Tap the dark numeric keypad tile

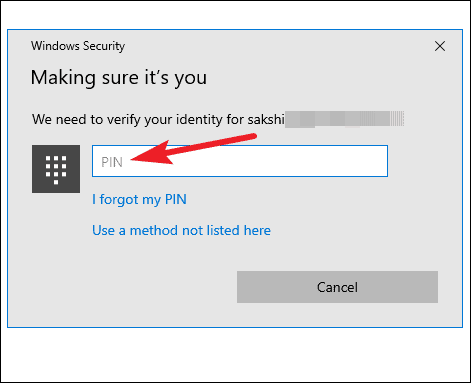56,169
